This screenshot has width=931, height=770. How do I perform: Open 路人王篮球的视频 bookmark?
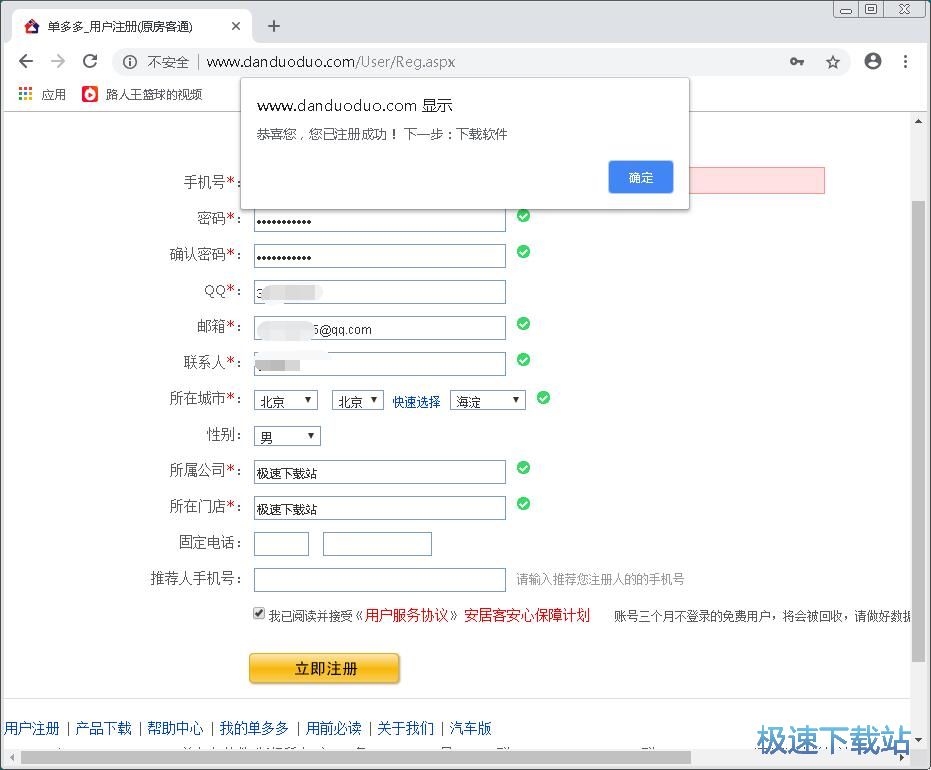tap(142, 94)
